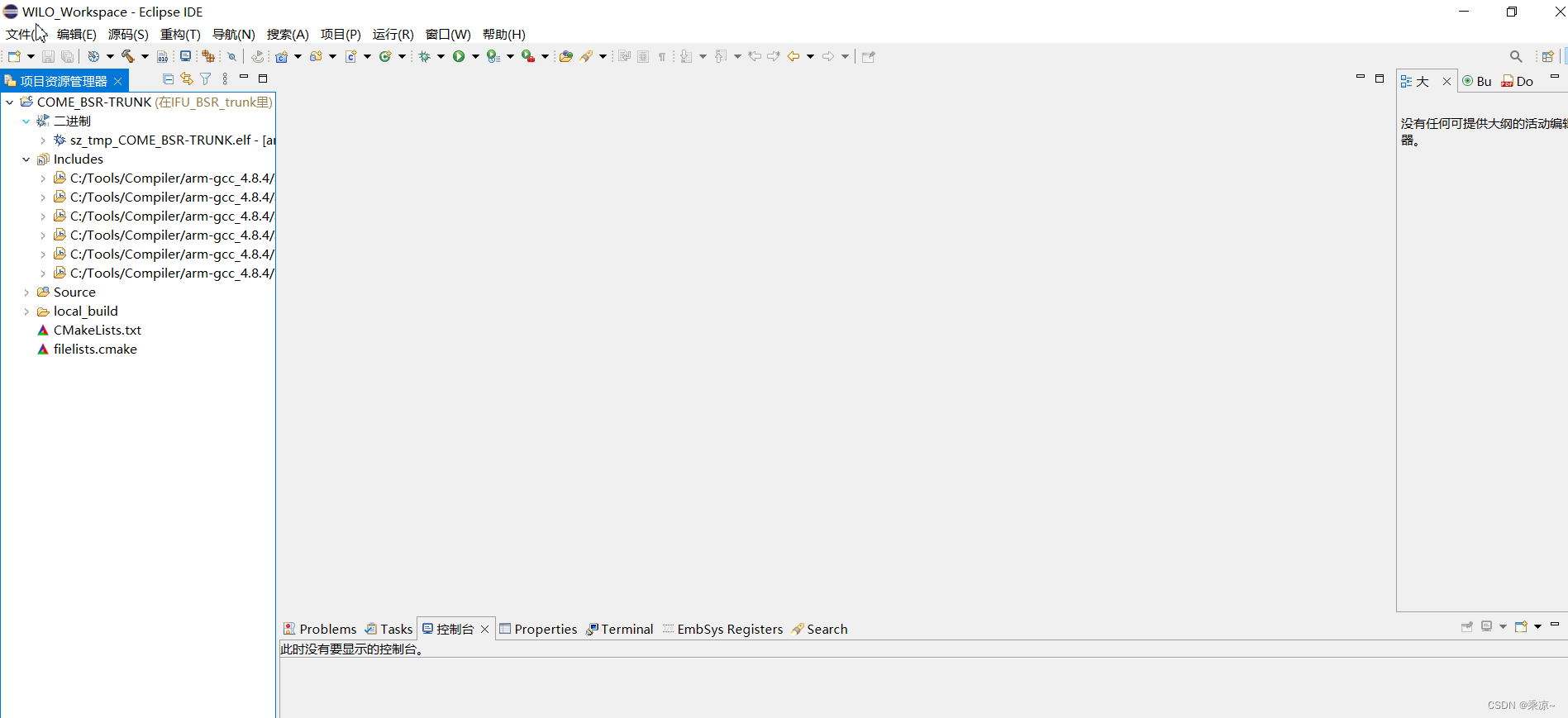Click the Display Selected Console icon

click(x=1487, y=626)
